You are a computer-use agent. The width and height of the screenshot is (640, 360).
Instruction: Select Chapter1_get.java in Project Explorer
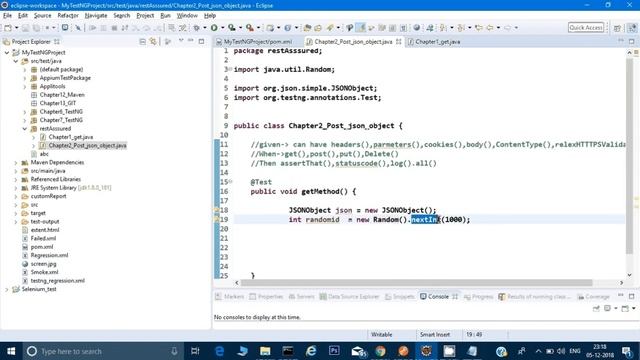[71, 137]
